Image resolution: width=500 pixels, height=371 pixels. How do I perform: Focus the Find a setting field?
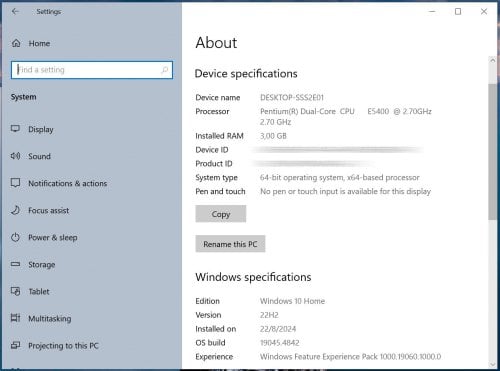click(92, 70)
